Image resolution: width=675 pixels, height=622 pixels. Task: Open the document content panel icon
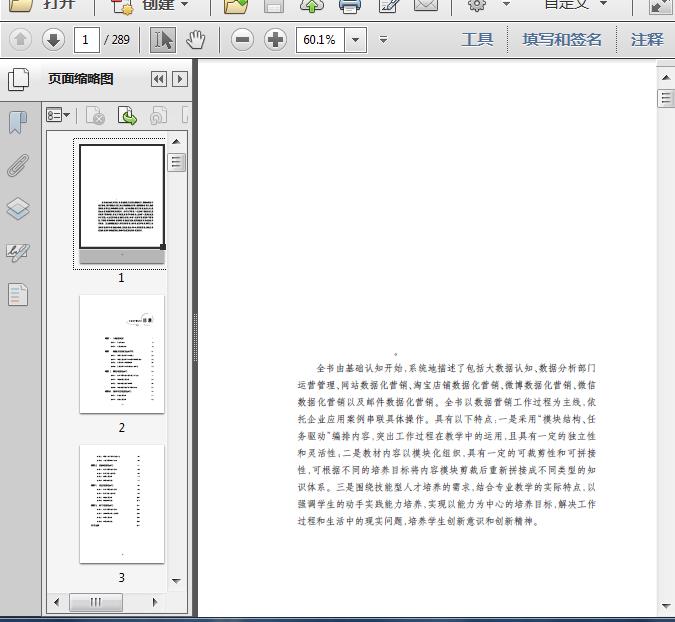tap(18, 295)
